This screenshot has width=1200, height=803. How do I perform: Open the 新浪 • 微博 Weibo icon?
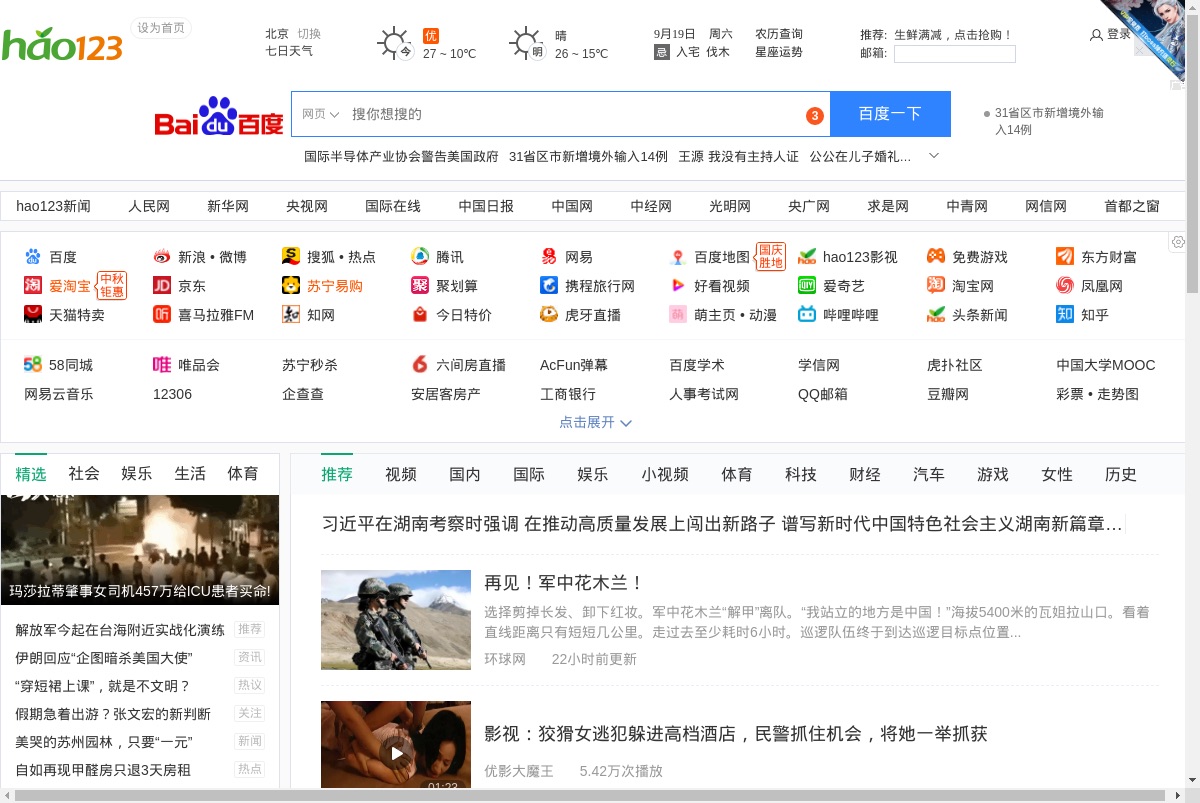point(162,257)
